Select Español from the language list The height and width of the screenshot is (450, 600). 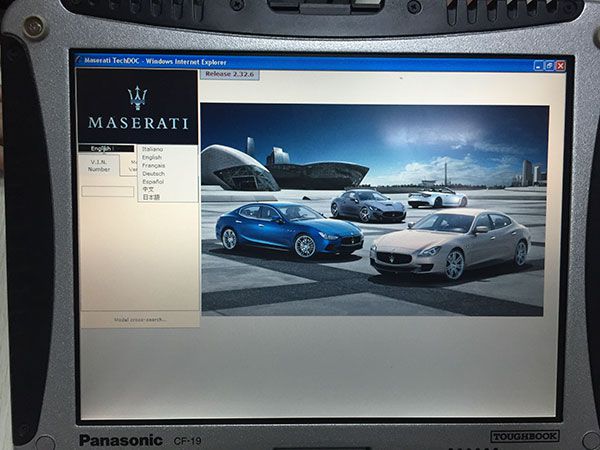pos(153,181)
